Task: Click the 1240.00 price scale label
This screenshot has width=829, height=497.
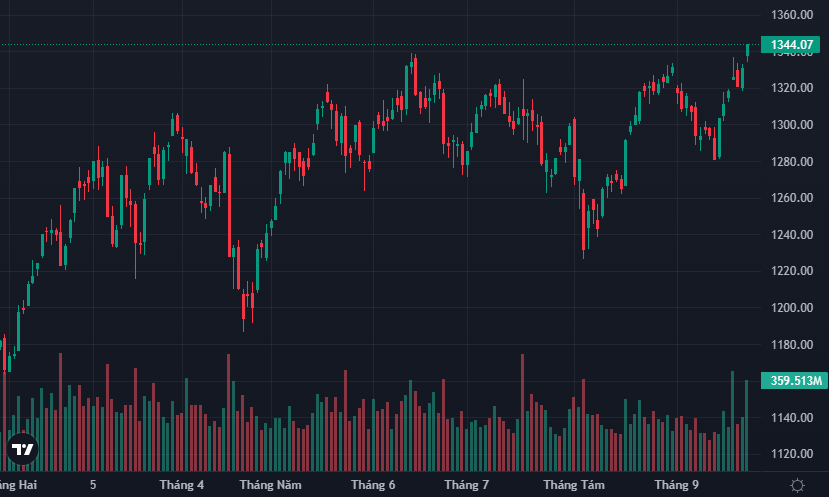Action: [x=791, y=235]
